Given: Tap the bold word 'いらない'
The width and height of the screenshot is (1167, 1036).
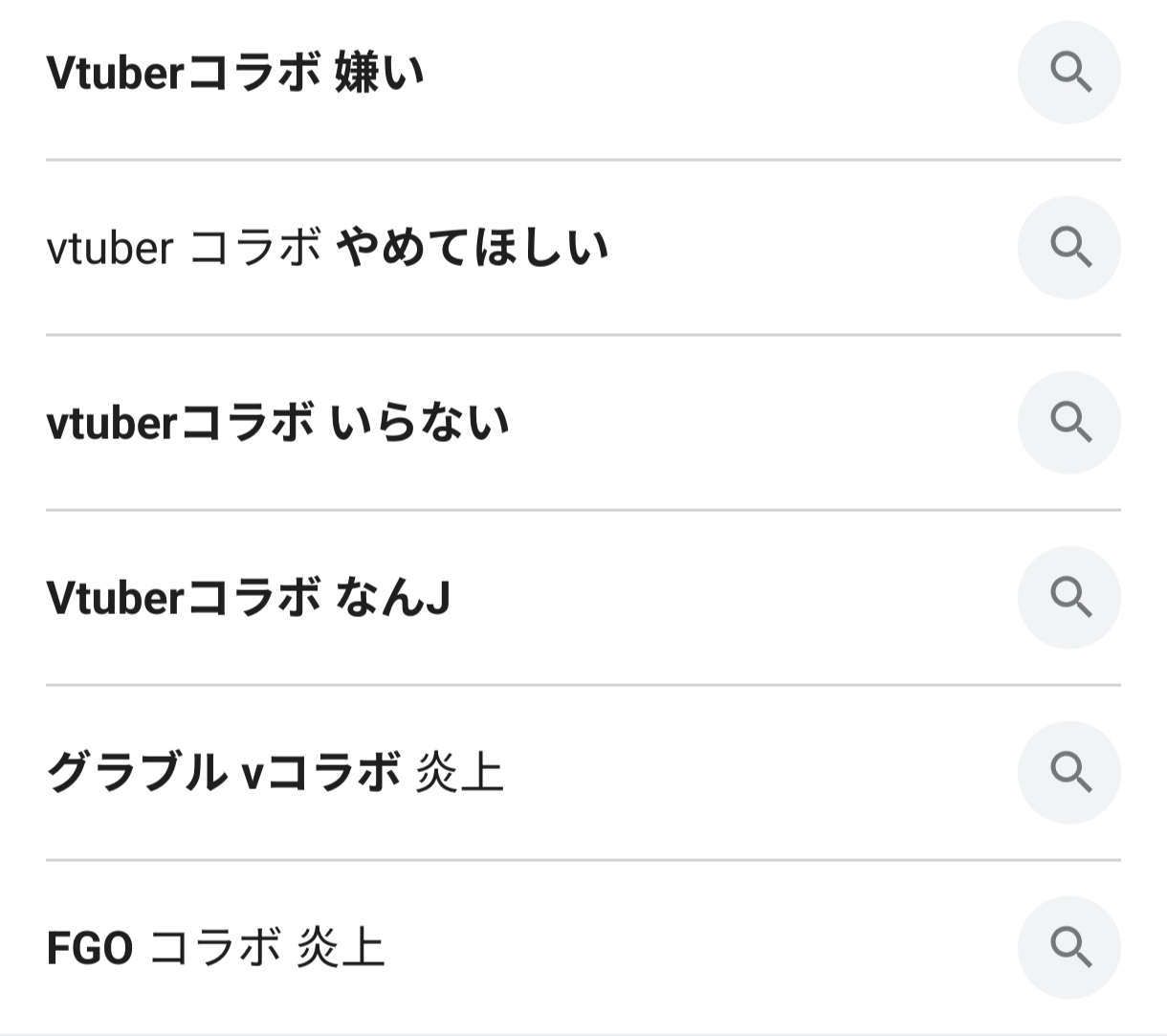Looking at the screenshot, I should pos(420,424).
